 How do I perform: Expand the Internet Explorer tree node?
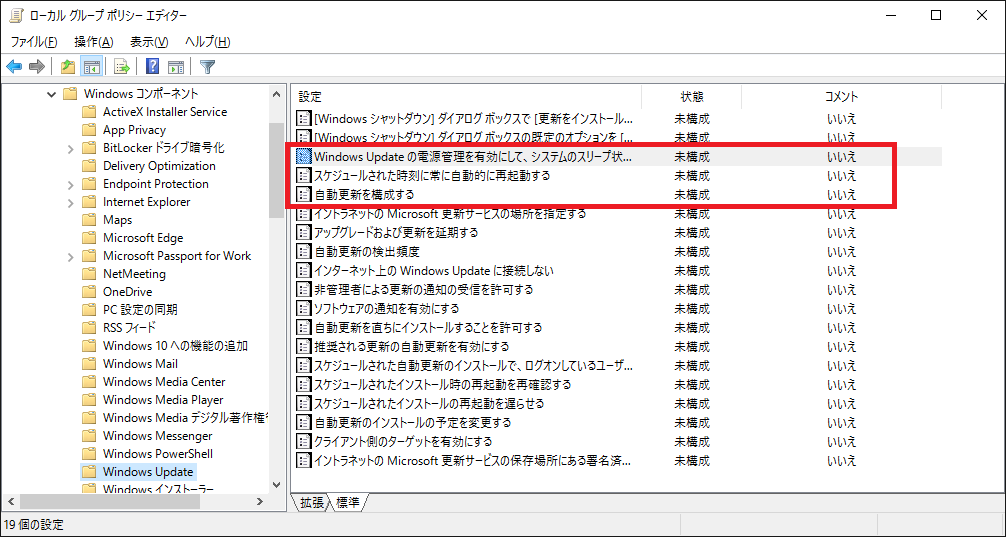70,202
